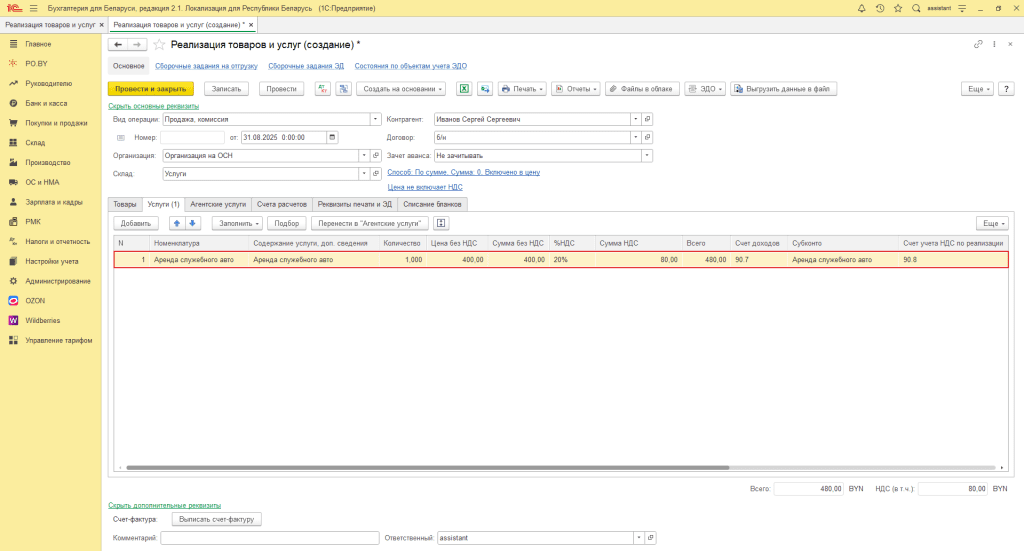Screen dimensions: 1024x551
Task: Click the Записать button
Action: pos(227,89)
